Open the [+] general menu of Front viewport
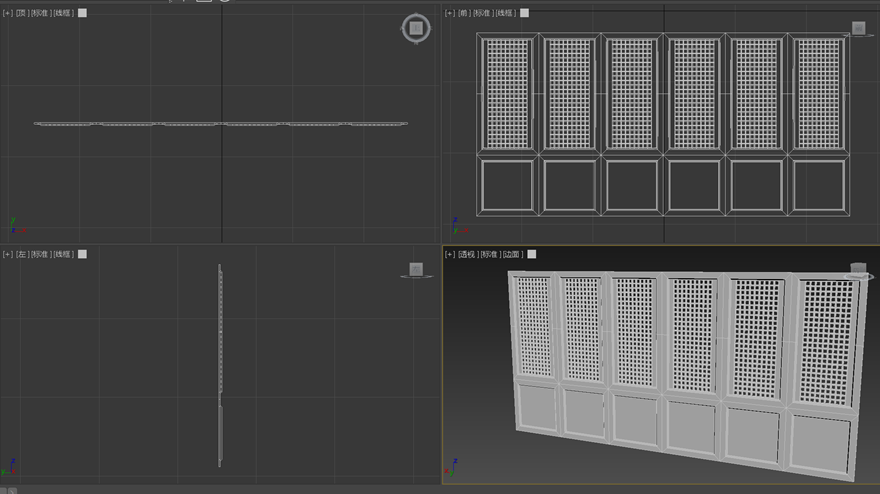 449,13
